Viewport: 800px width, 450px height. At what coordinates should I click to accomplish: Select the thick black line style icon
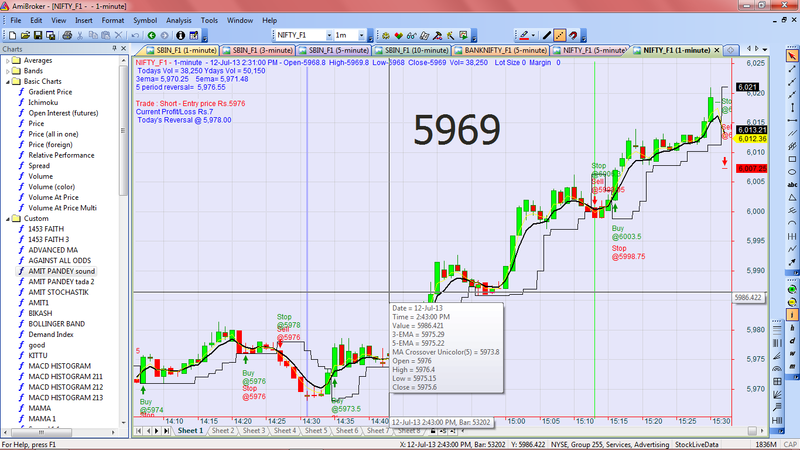[546, 35]
